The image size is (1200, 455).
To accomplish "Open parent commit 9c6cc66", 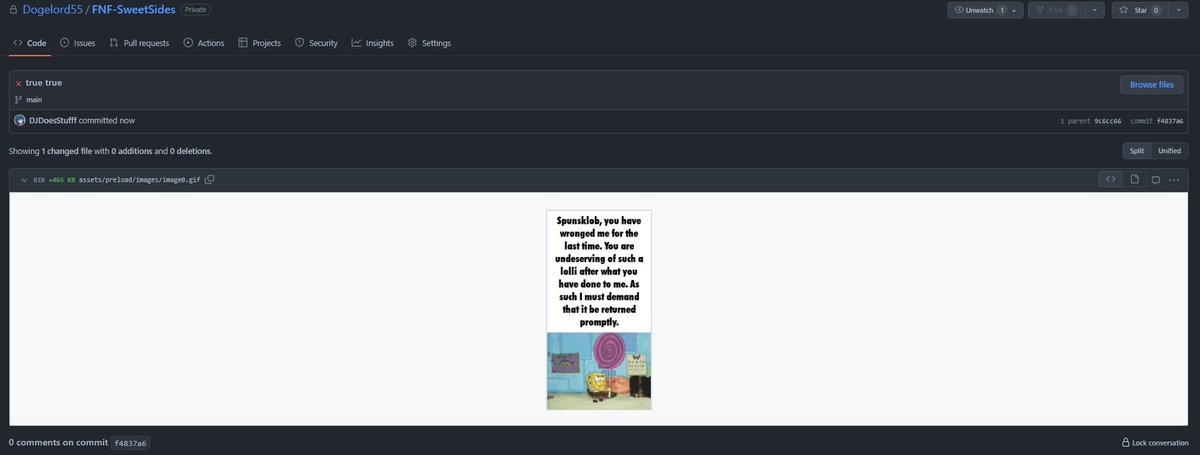I will (x=1108, y=121).
